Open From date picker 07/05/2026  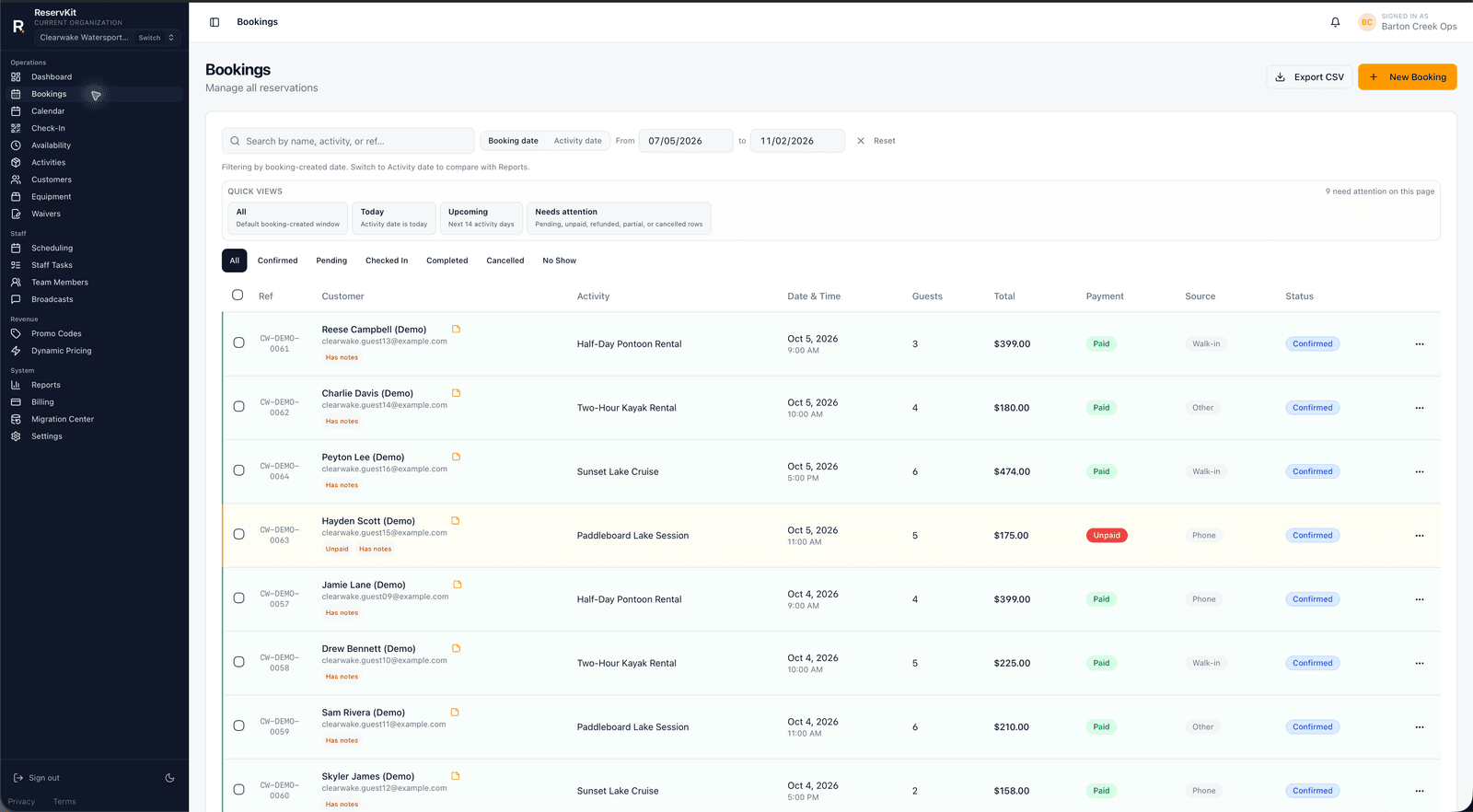click(686, 141)
